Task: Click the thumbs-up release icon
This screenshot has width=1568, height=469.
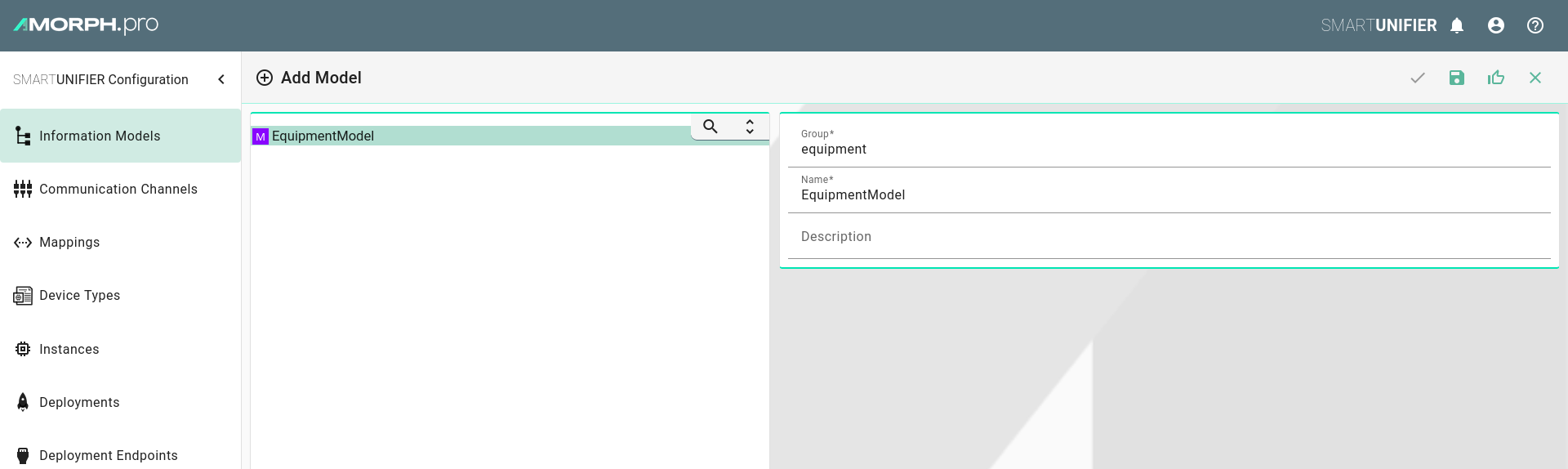Action: (x=1496, y=78)
